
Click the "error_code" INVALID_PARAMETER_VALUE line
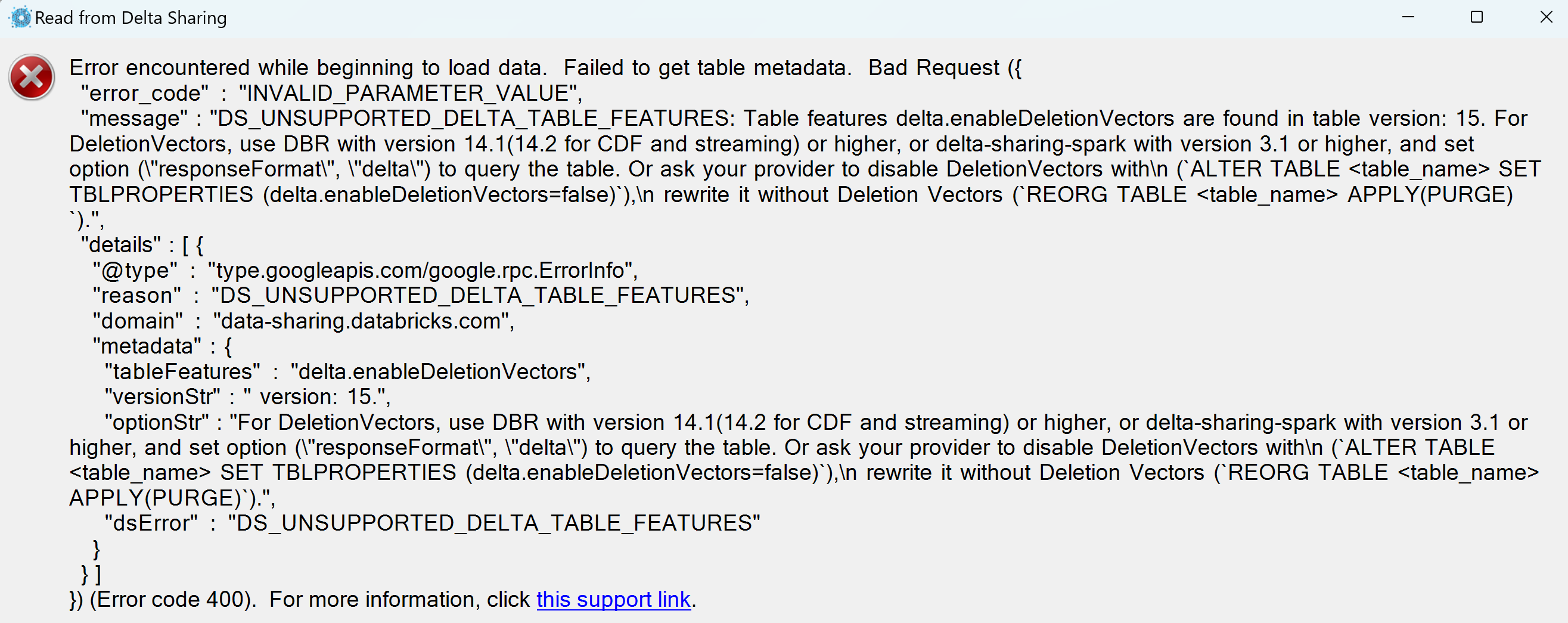332,93
